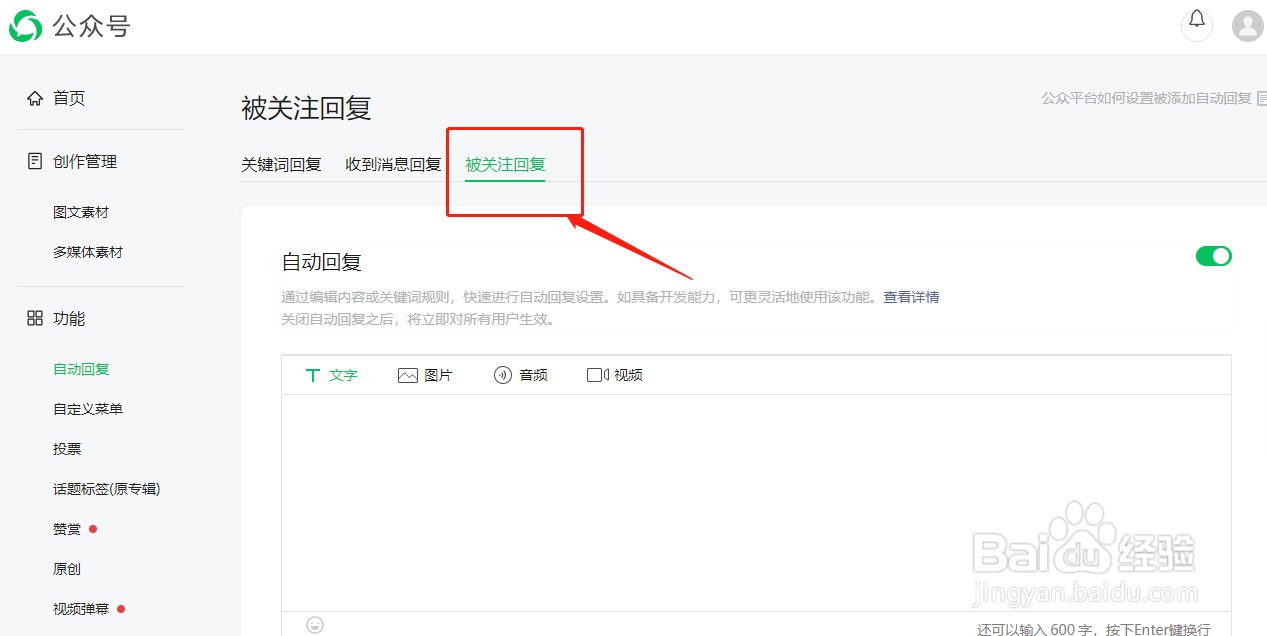Open the emoji picker below the editor
The width and height of the screenshot is (1267, 636).
(315, 624)
